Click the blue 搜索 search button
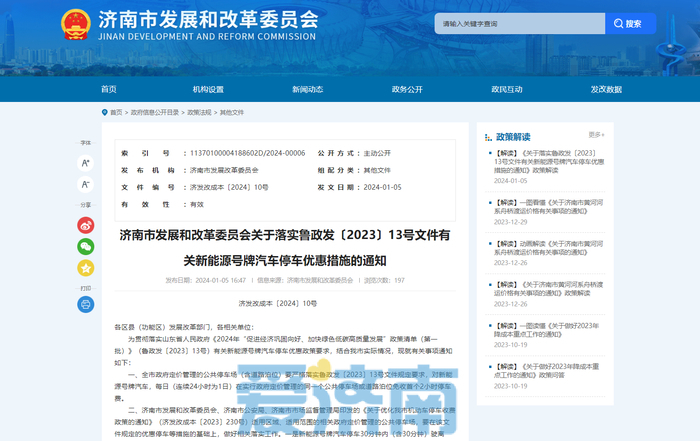This screenshot has height=441, width=700. point(630,24)
